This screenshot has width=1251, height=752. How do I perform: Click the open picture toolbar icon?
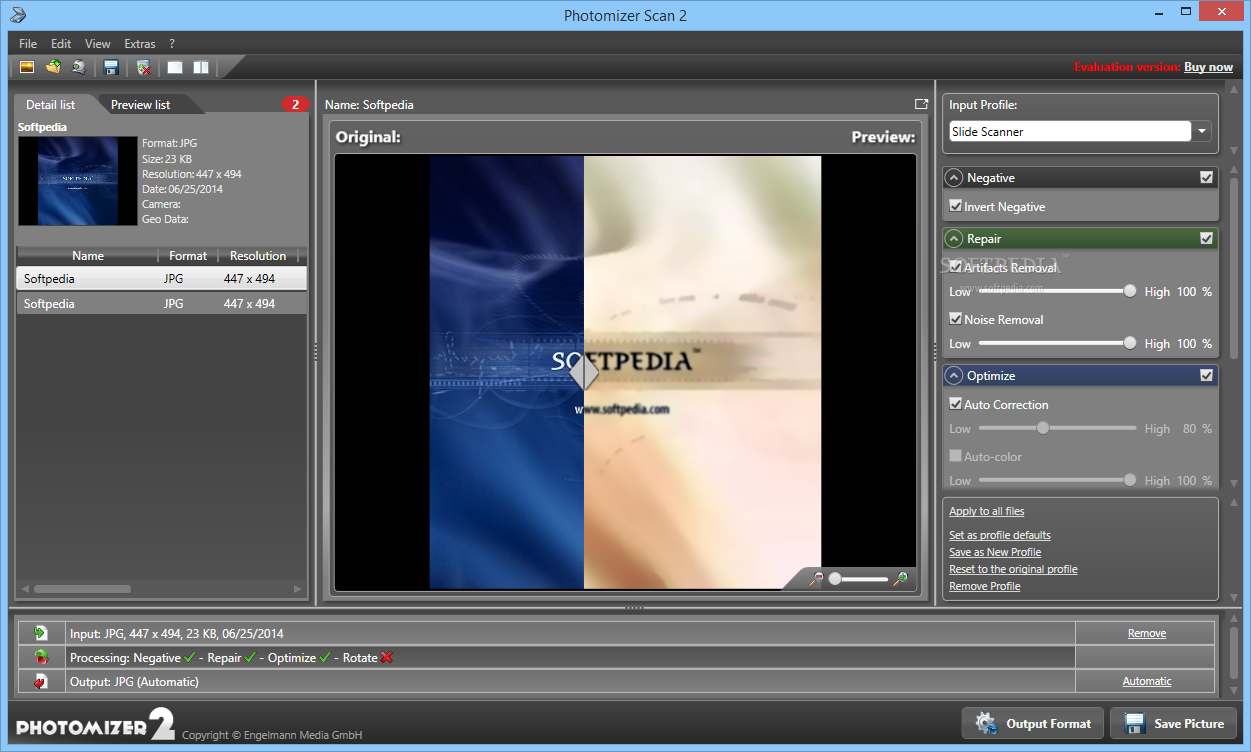click(x=27, y=67)
